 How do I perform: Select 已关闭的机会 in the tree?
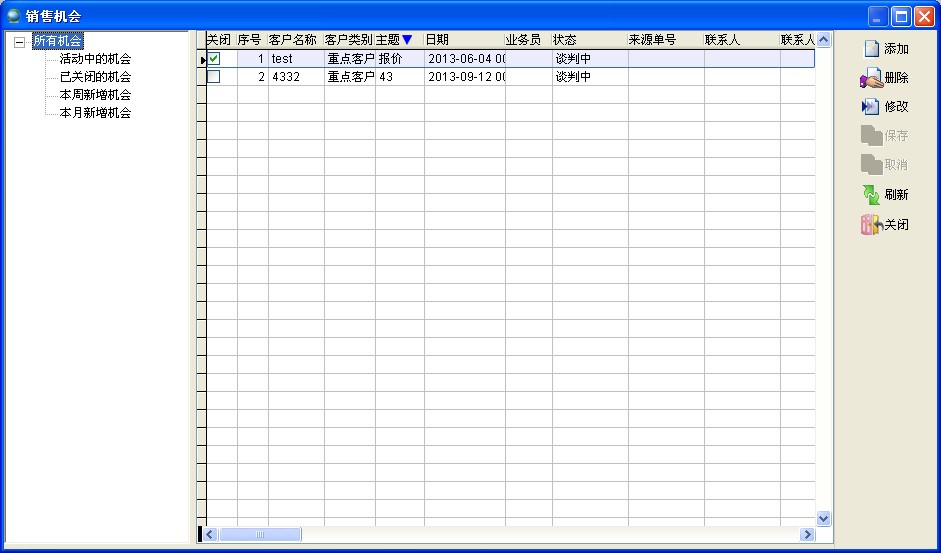click(x=95, y=77)
